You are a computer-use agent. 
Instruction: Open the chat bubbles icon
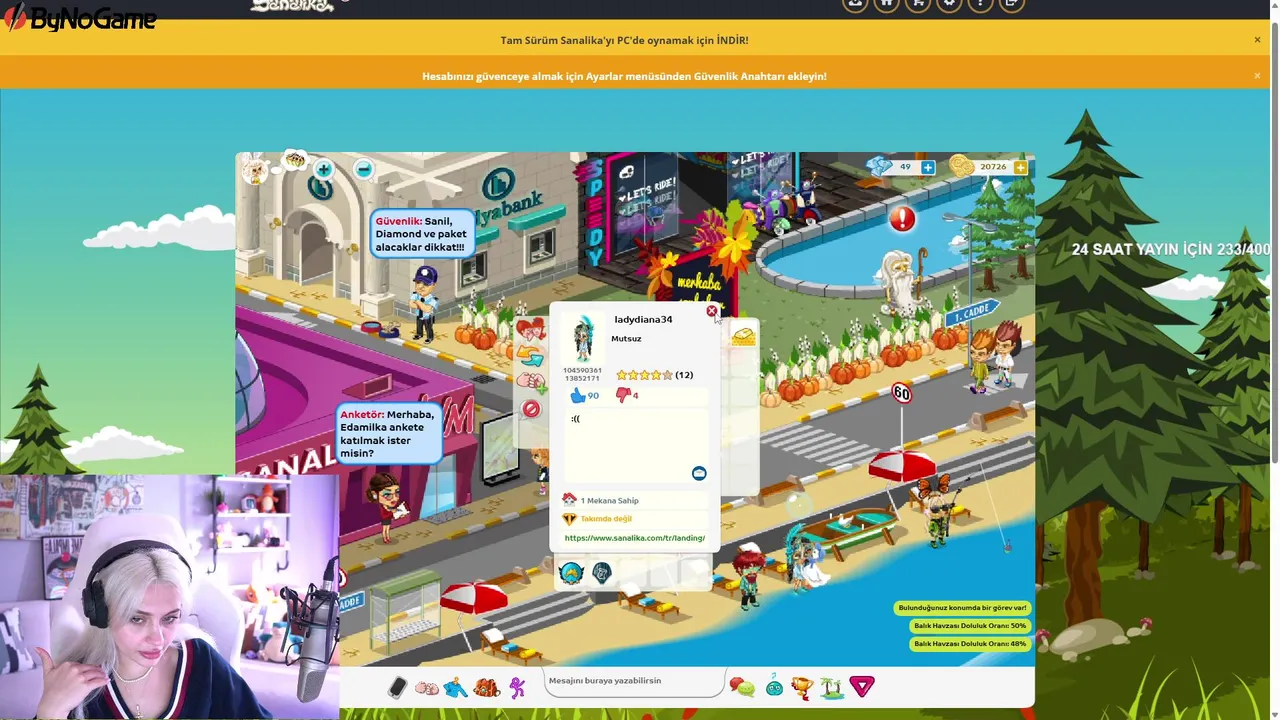click(x=742, y=687)
